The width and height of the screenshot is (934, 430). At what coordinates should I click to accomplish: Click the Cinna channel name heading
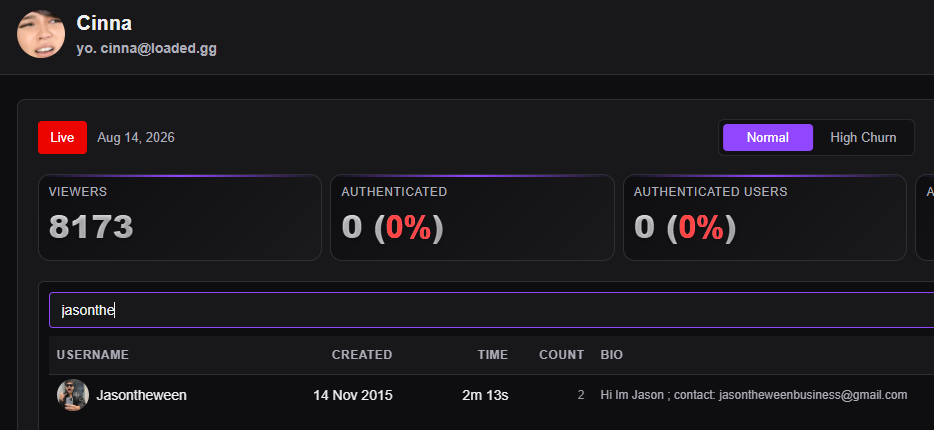pos(104,23)
